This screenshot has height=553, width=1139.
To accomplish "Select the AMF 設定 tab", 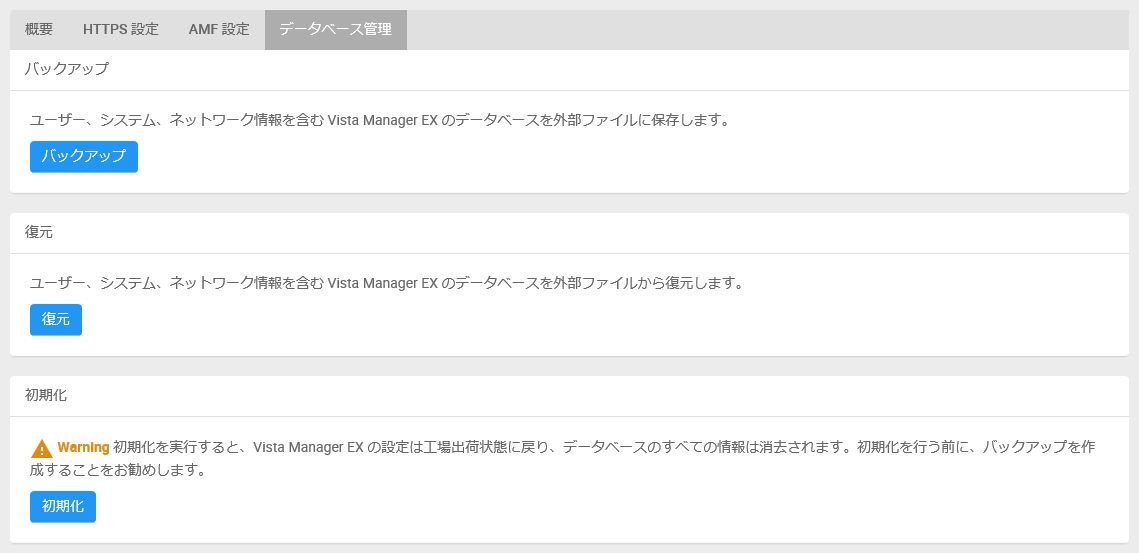I will coord(219,30).
